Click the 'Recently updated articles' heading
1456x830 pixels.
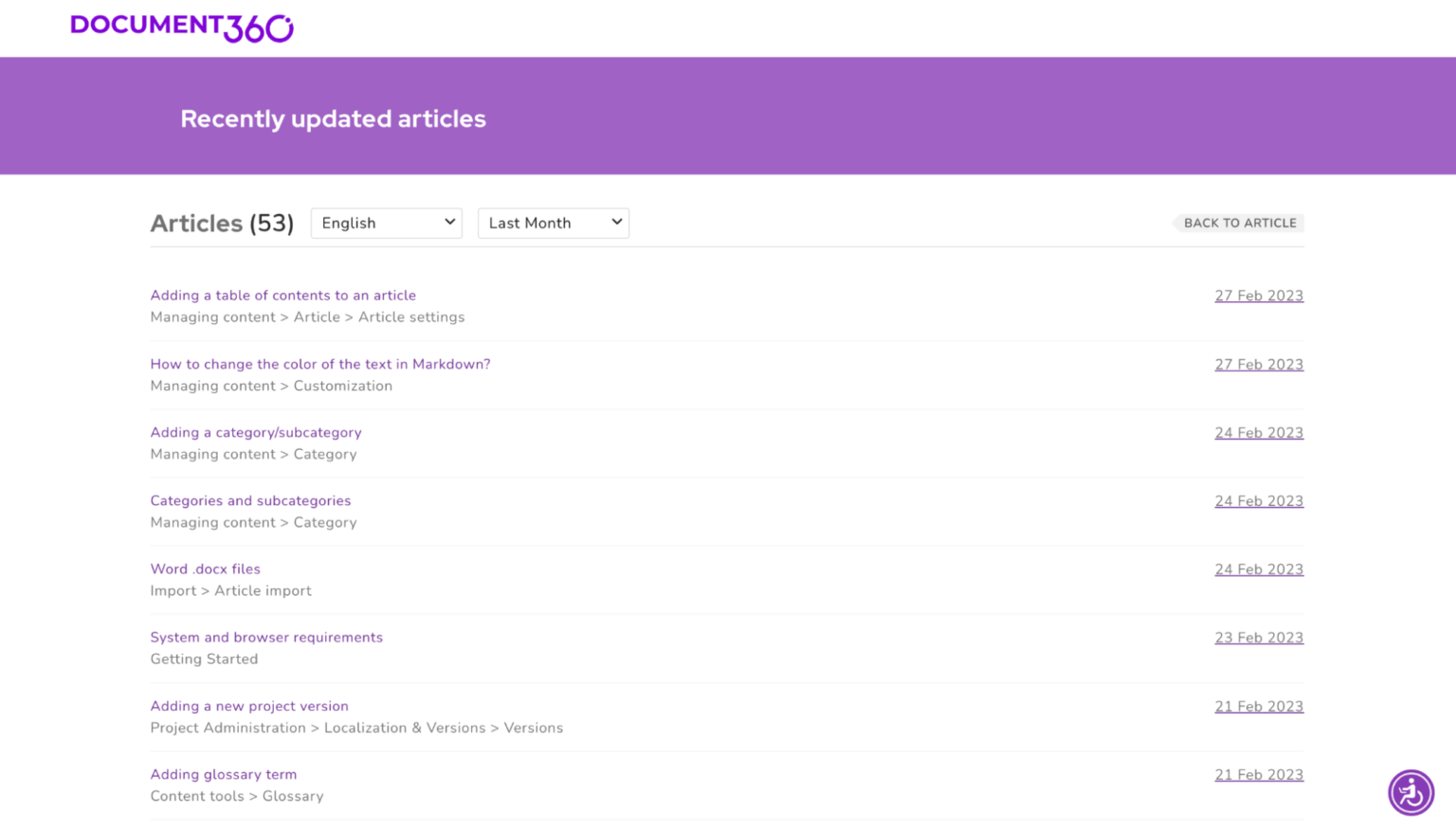333,118
